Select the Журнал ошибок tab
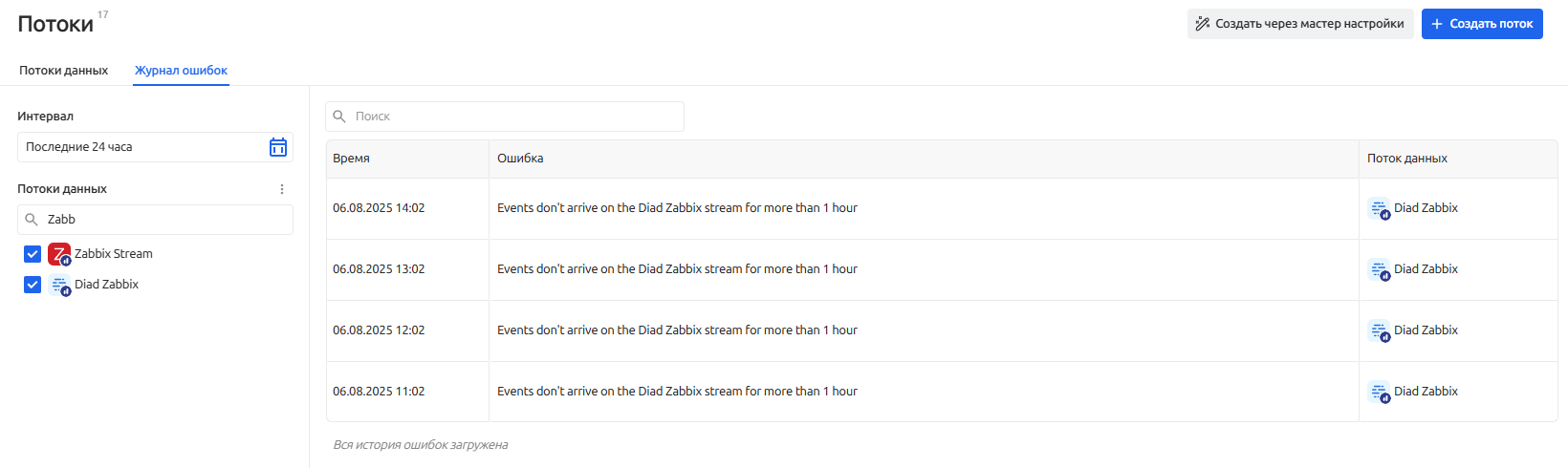This screenshot has height=468, width=1568. tap(181, 71)
